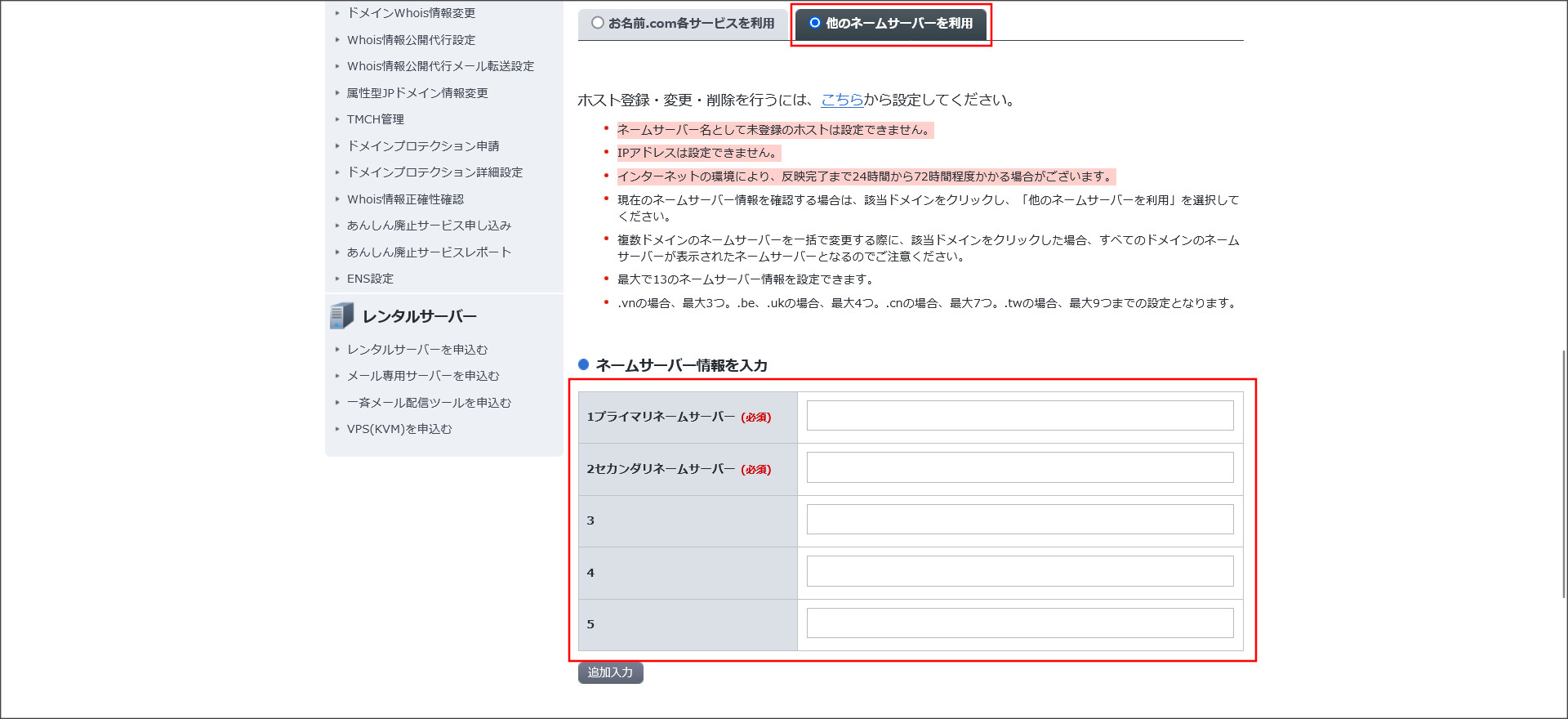The height and width of the screenshot is (719, 1568).
Task: Select お名前.com各サービスを利用 radio button
Action: 598,23
